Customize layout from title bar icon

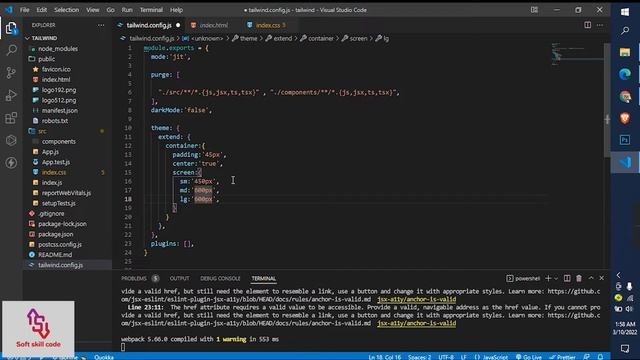(534, 10)
